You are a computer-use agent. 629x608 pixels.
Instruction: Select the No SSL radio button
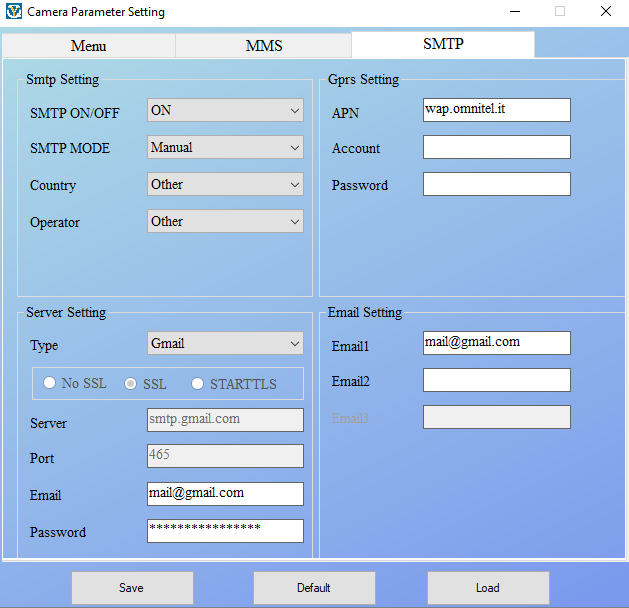click(x=49, y=384)
